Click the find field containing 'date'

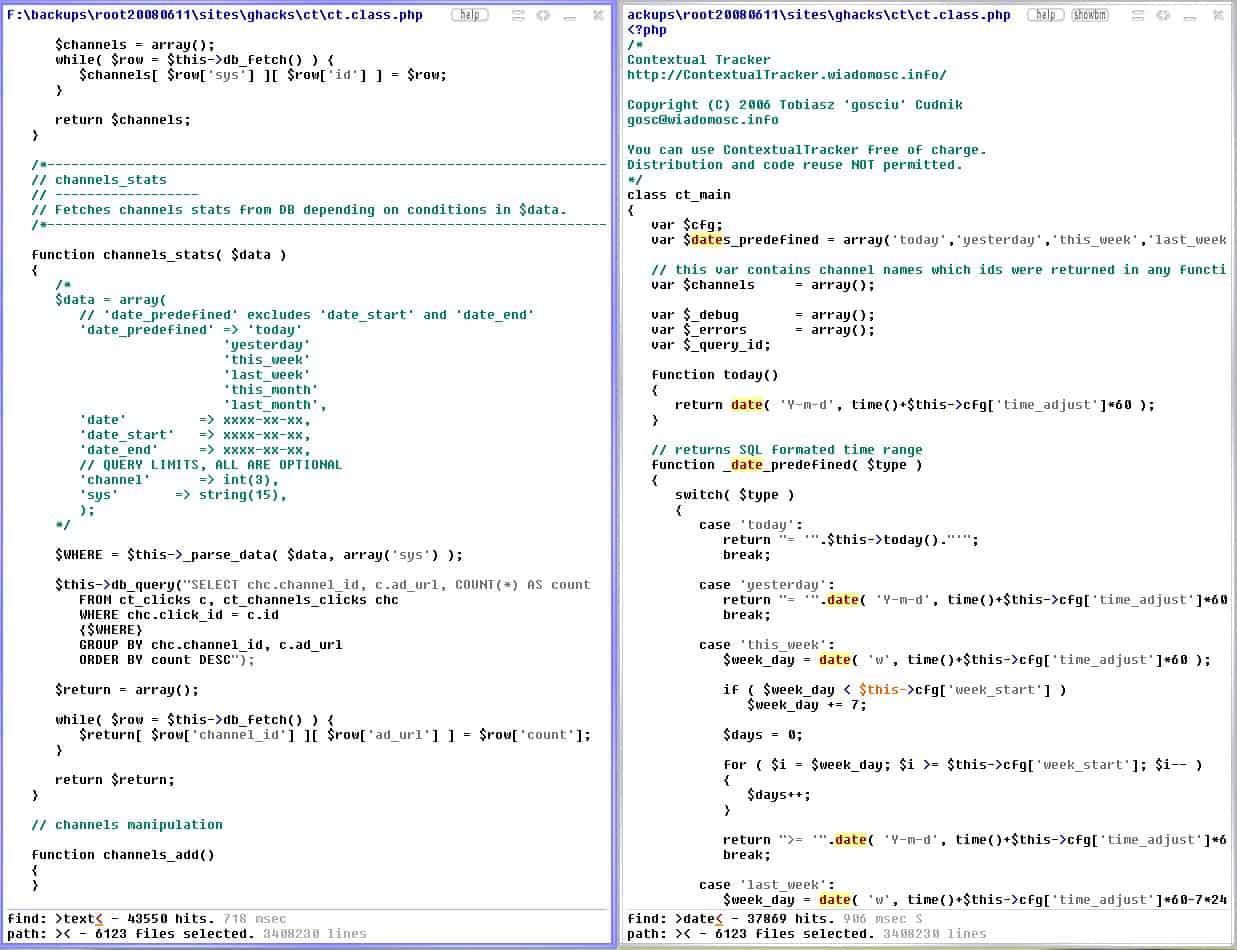pos(698,918)
